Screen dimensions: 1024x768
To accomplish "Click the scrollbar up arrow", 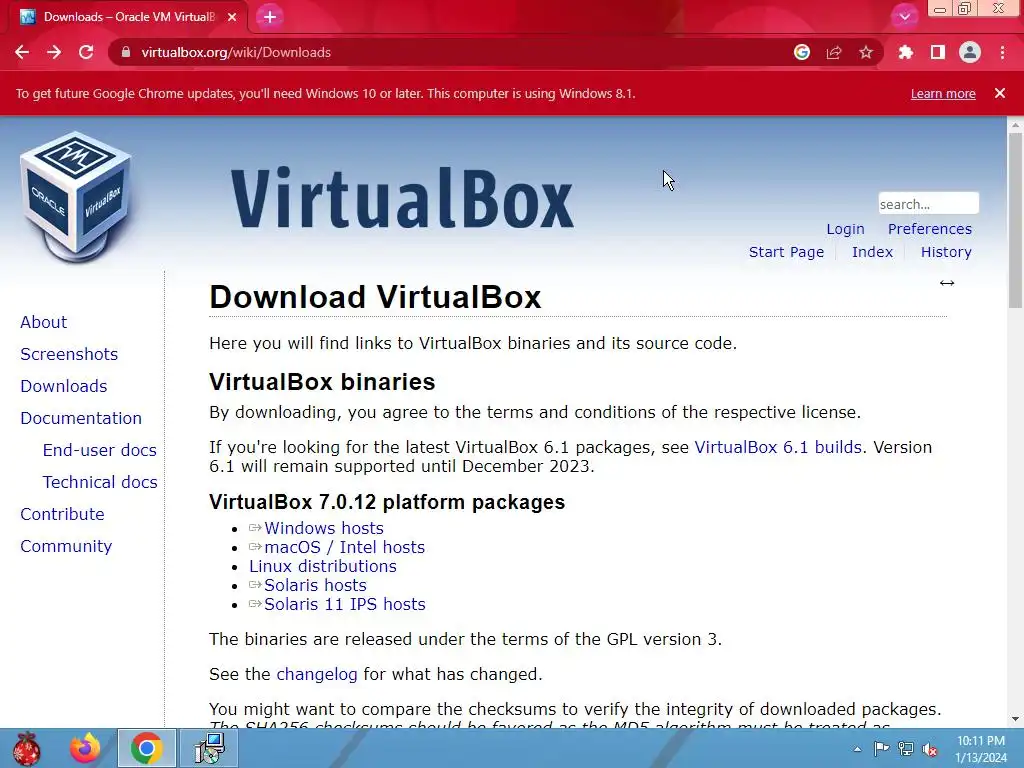I will (x=1015, y=123).
